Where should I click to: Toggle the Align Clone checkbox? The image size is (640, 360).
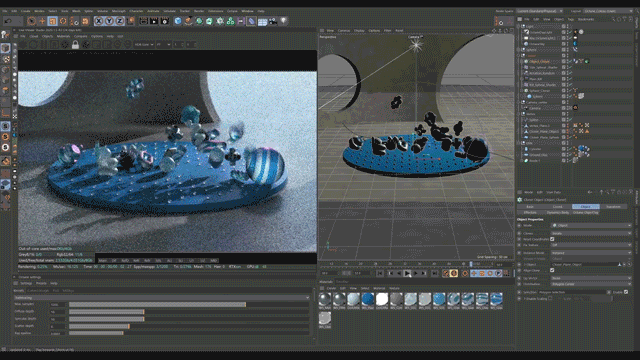552,270
